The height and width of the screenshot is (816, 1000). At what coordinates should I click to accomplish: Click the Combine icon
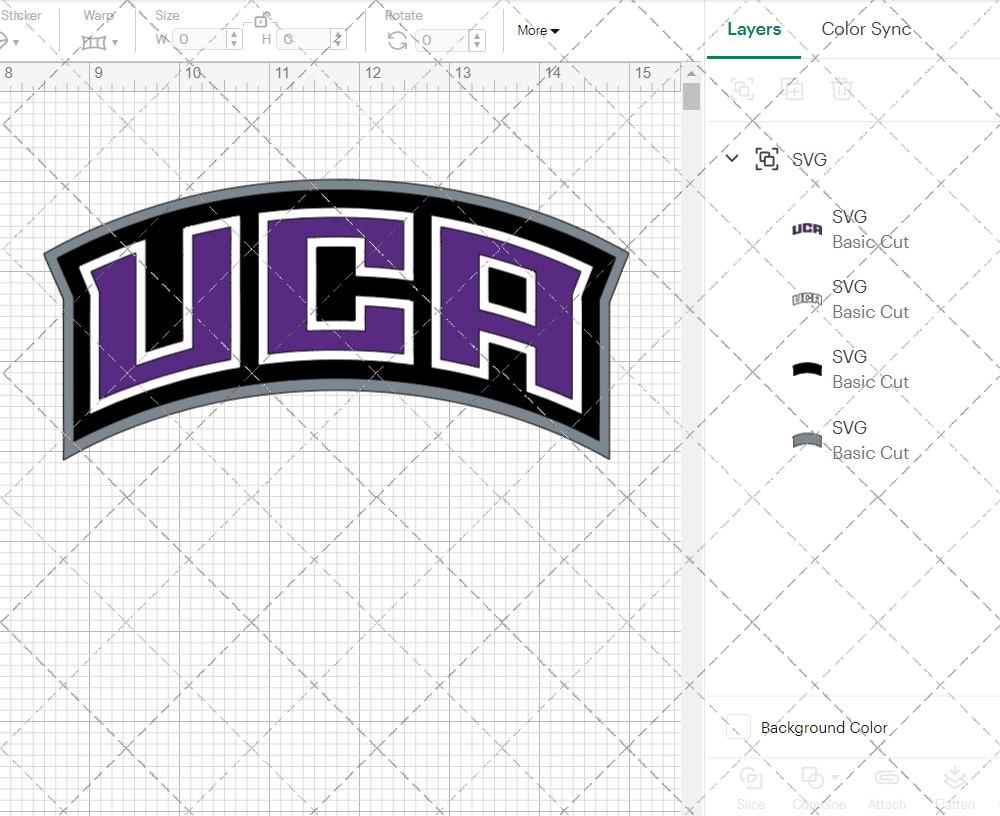pyautogui.click(x=812, y=777)
